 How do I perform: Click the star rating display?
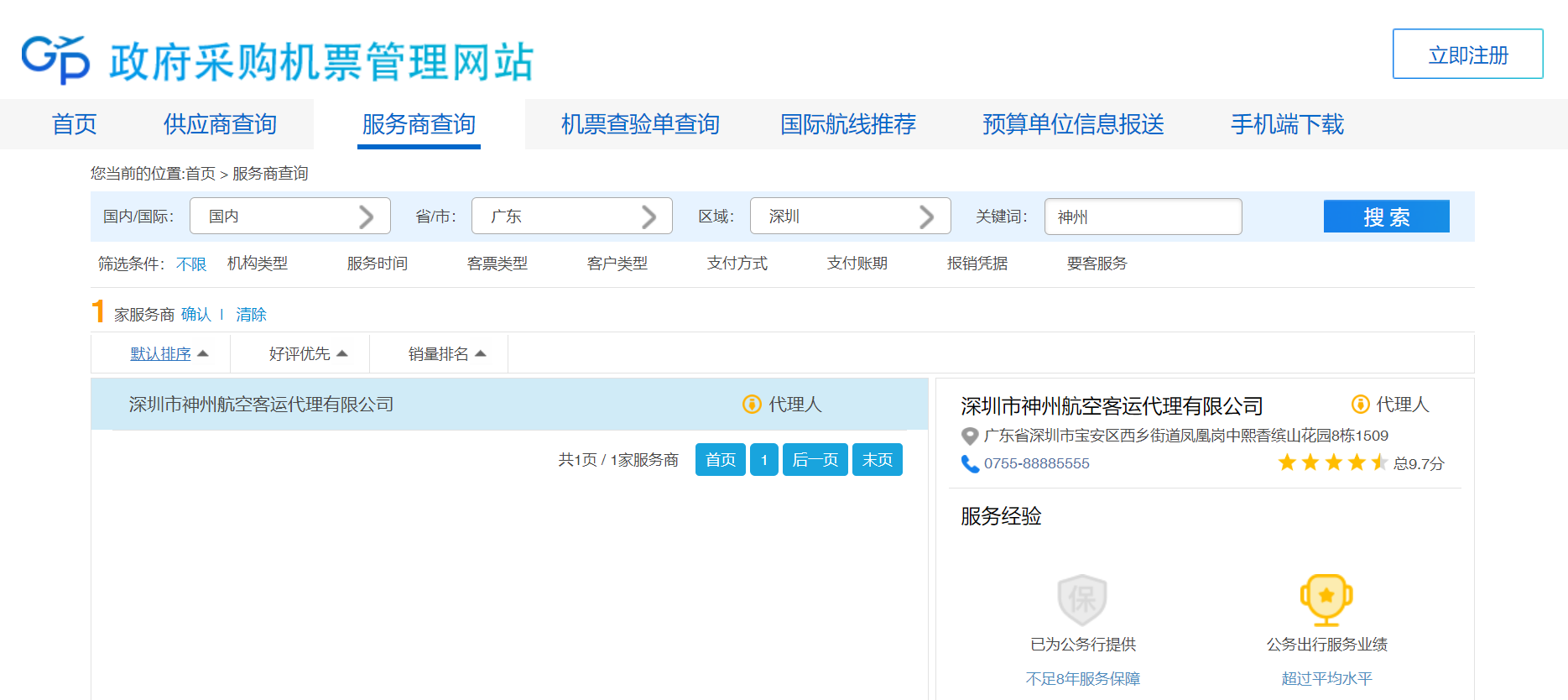coord(1332,462)
